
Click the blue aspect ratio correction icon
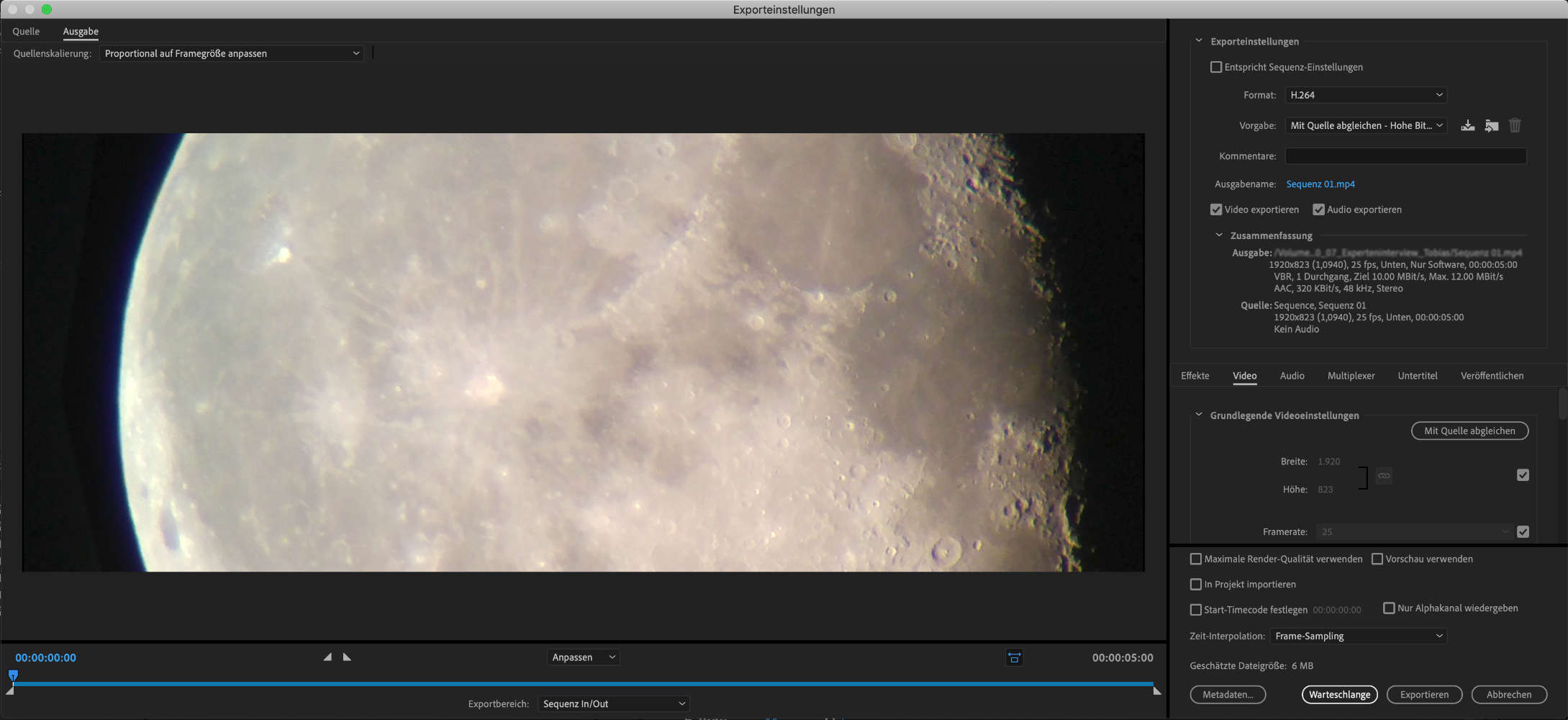point(1014,657)
